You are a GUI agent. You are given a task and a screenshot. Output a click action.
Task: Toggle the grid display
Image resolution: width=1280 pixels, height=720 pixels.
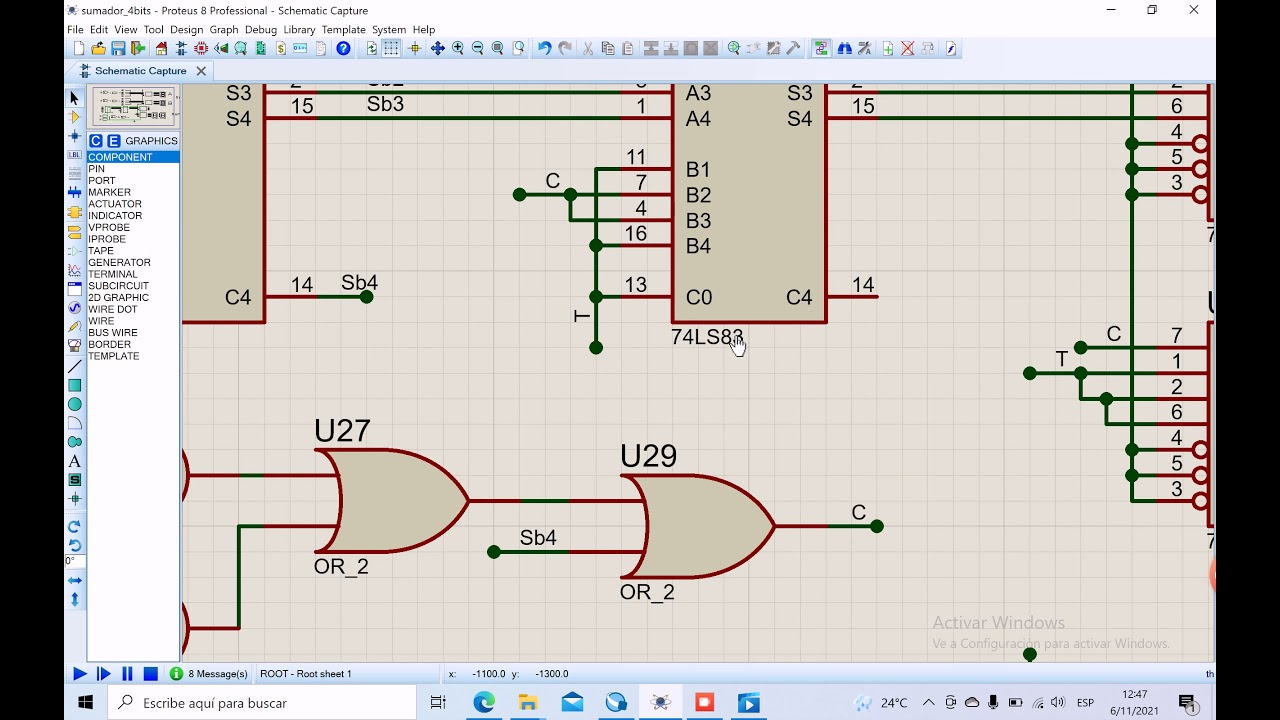pos(391,48)
